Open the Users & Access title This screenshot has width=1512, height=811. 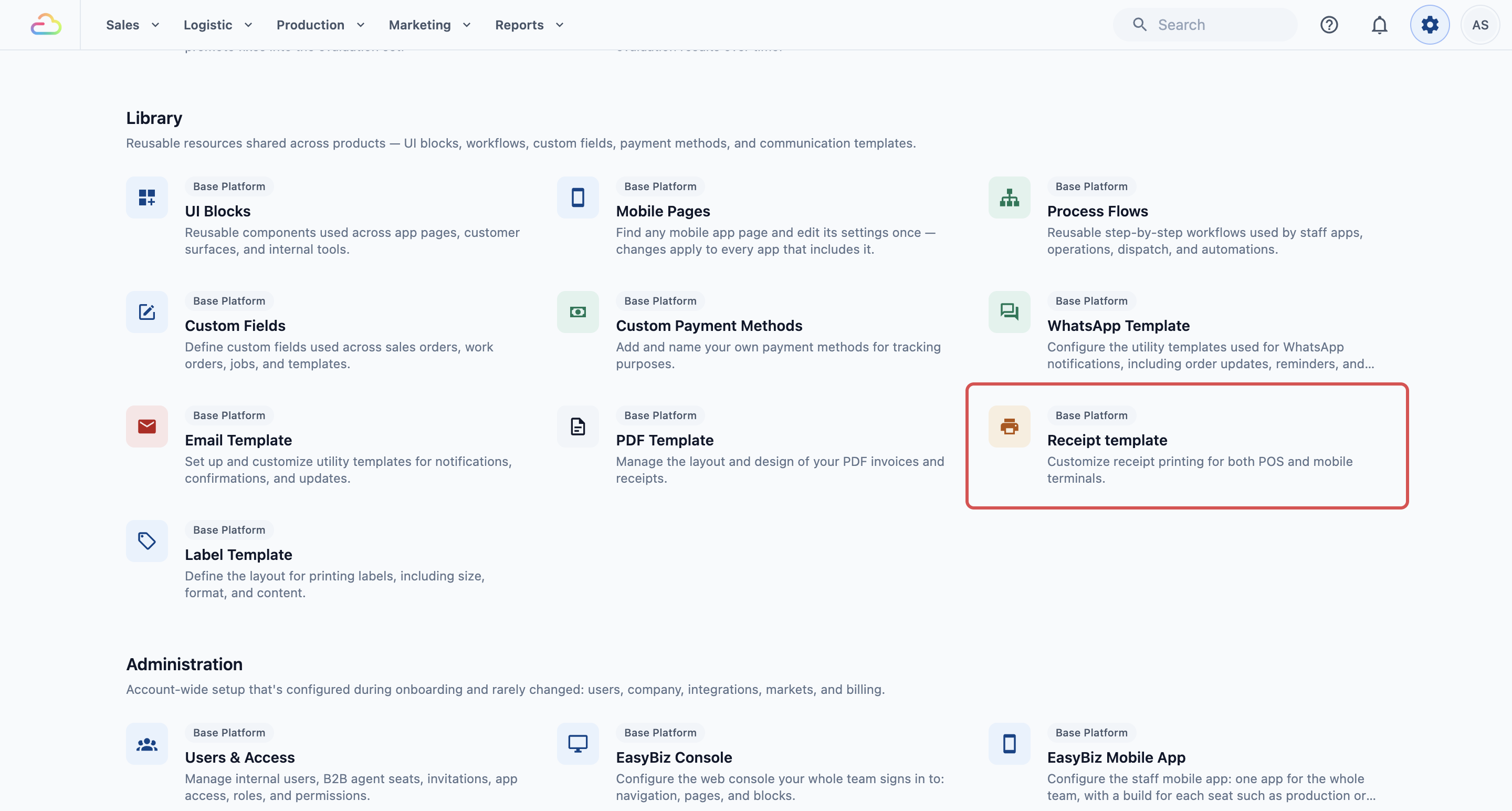pos(239,757)
